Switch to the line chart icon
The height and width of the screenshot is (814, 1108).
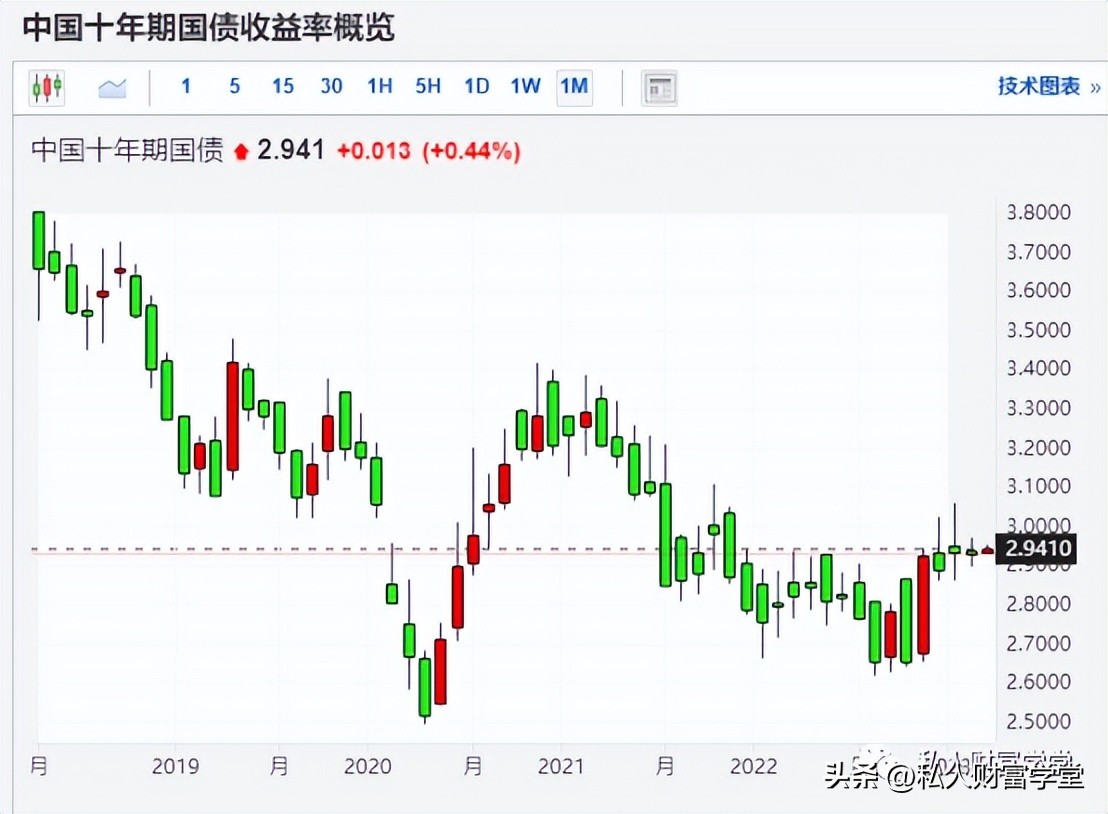point(111,88)
